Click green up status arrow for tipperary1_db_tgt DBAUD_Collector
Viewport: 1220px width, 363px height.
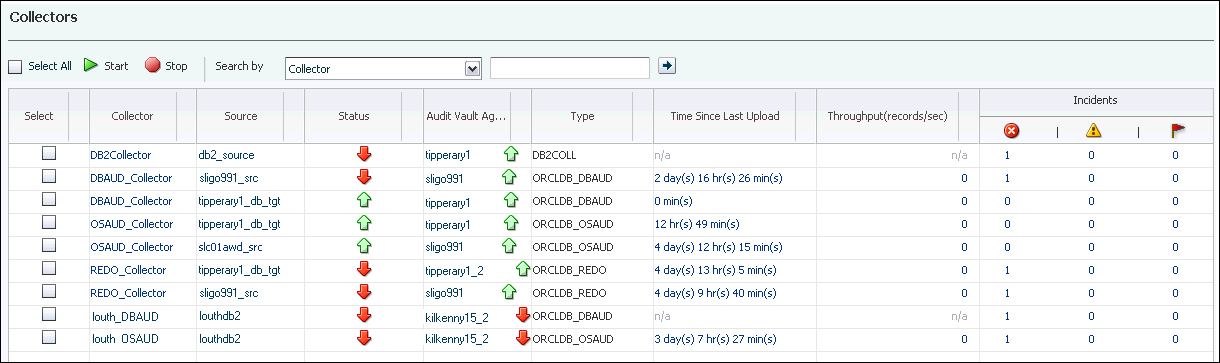364,200
